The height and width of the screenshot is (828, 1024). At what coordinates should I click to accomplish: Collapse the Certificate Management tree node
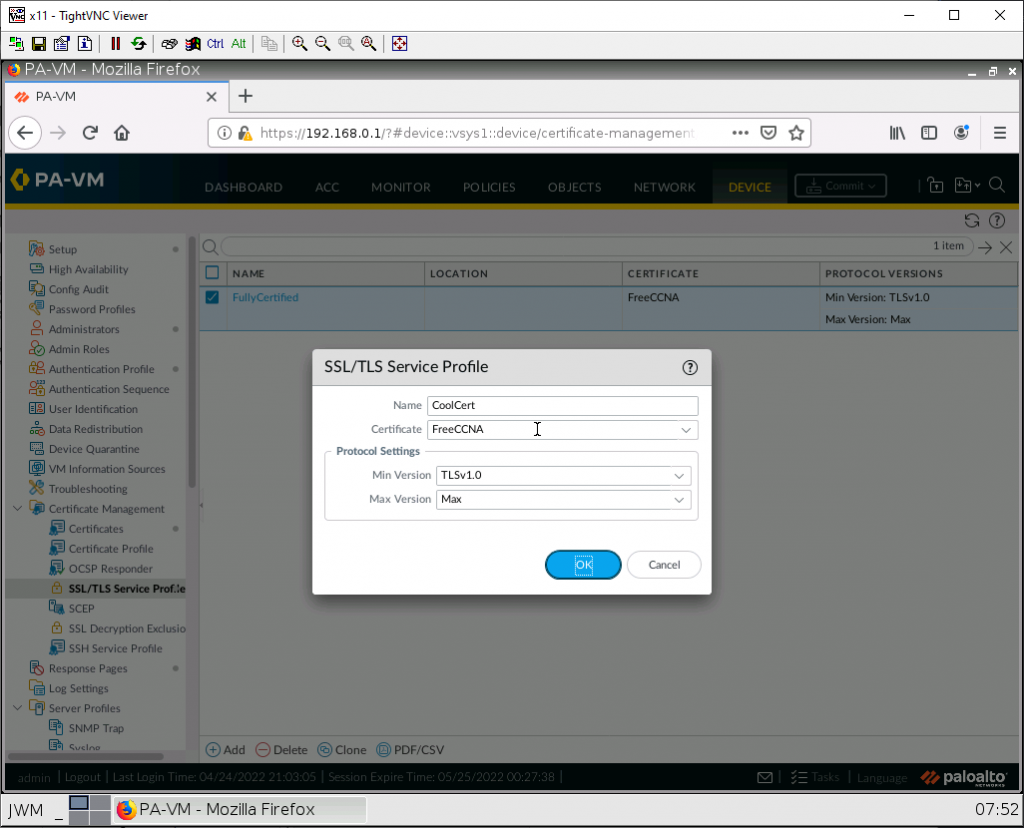pyautogui.click(x=18, y=509)
